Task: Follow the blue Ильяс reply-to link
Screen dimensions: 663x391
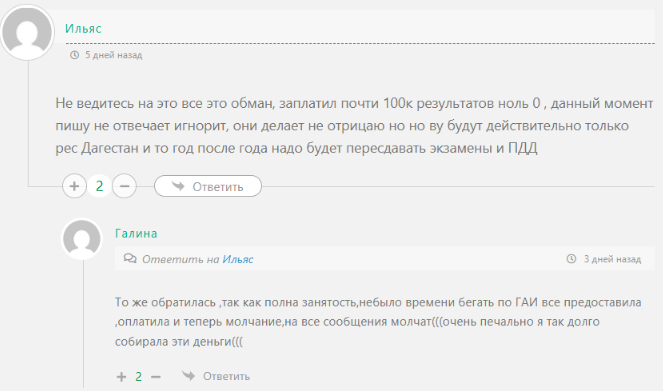Action: [238, 259]
